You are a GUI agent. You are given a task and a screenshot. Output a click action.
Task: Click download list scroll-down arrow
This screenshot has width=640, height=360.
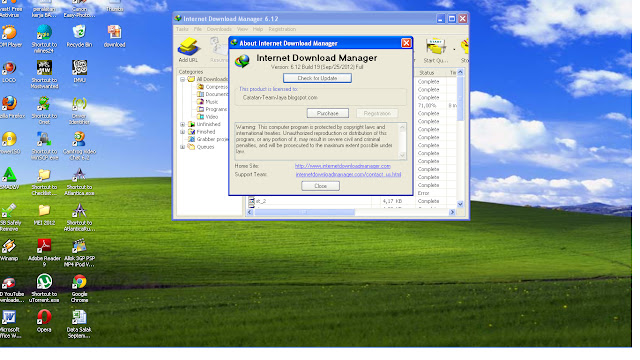[460, 204]
